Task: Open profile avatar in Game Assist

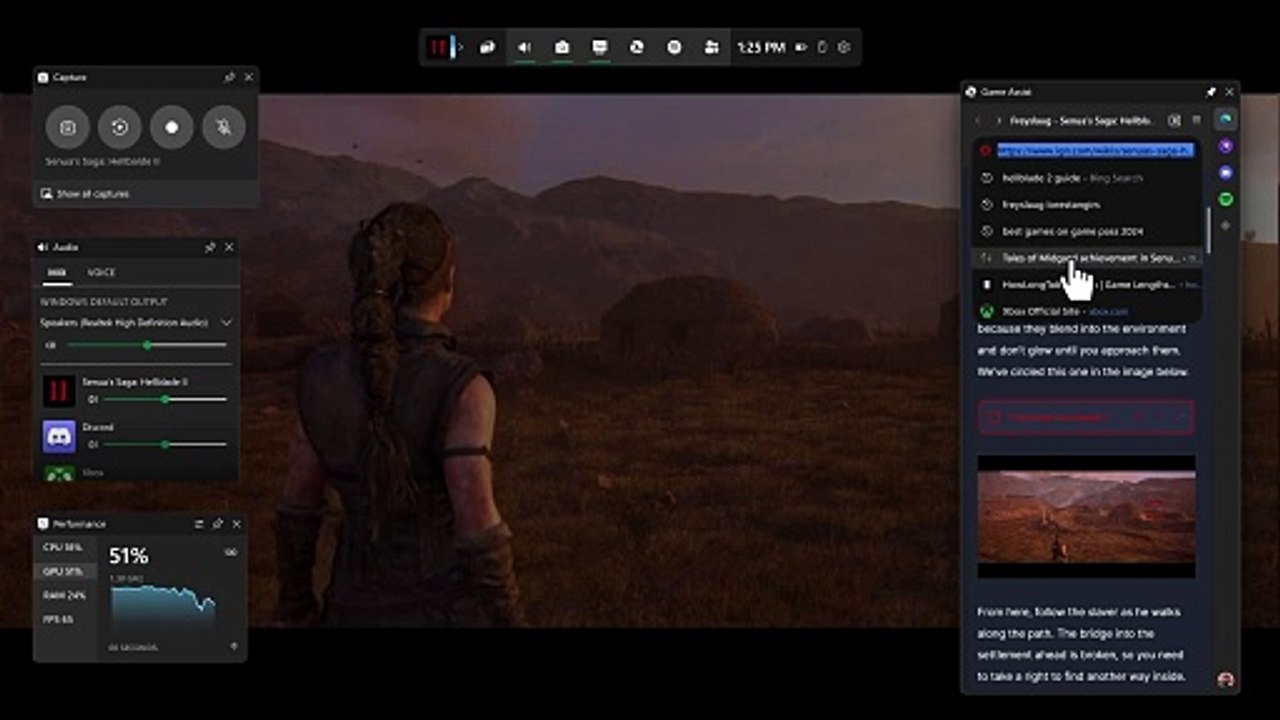Action: tap(1226, 680)
